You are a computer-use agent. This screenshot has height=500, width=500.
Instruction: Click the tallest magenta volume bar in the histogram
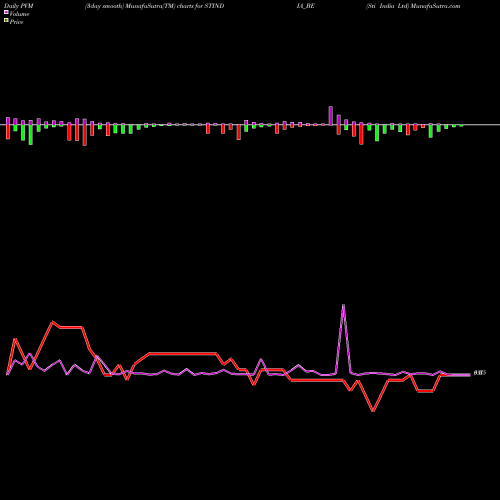coord(331,116)
